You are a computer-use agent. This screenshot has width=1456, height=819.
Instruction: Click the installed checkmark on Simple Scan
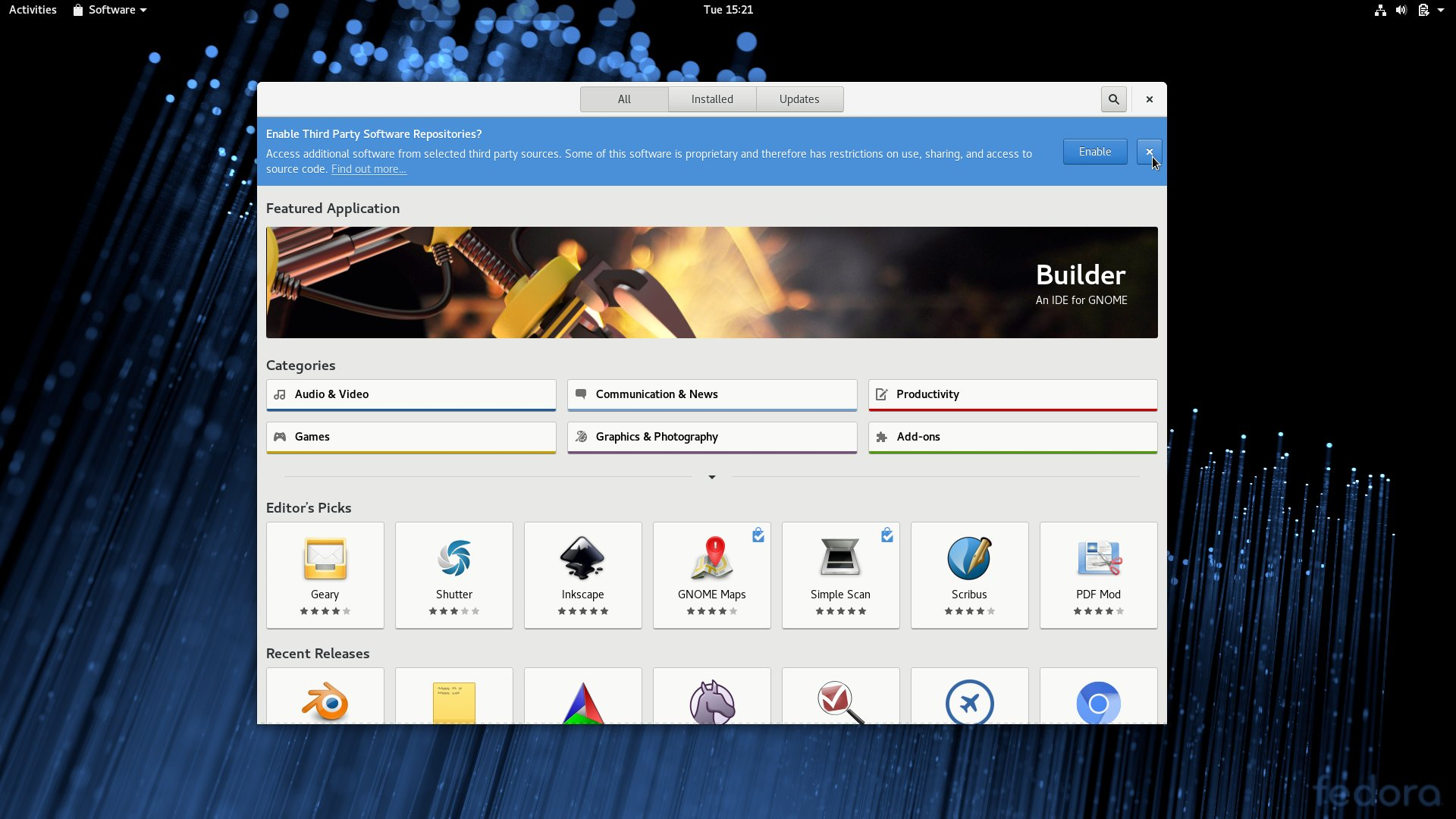887,535
